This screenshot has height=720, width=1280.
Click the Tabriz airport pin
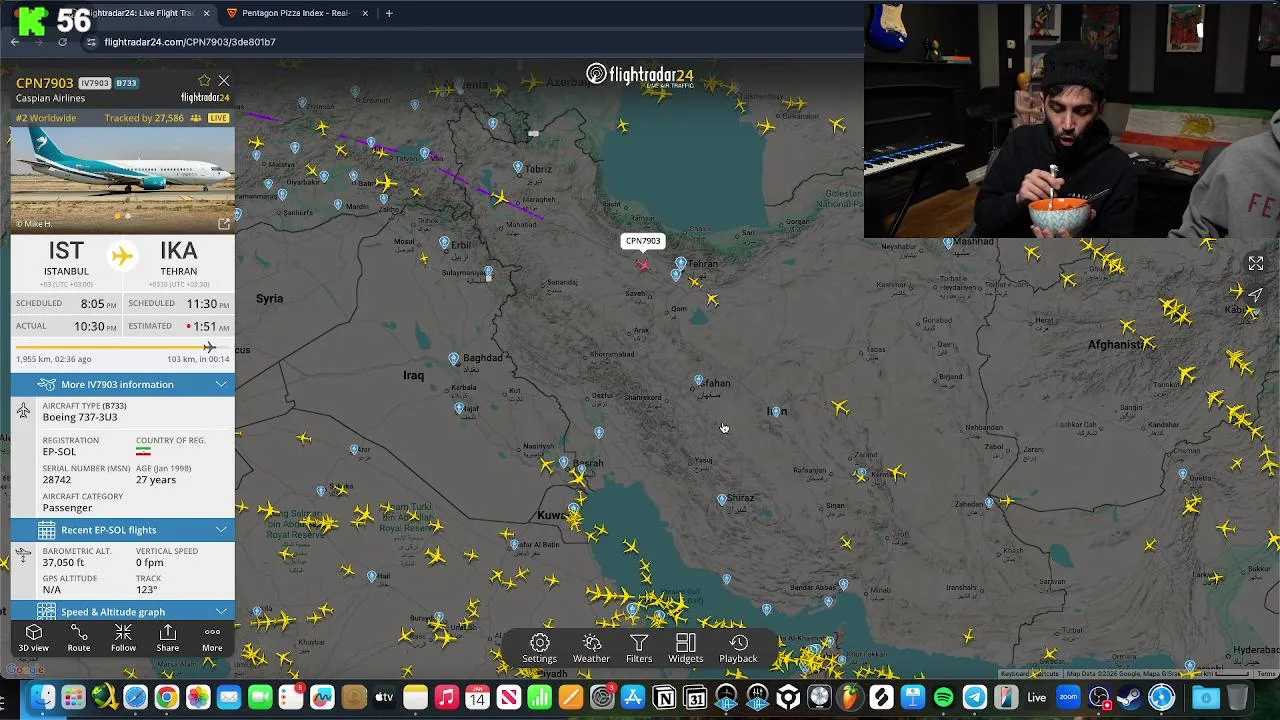tap(518, 167)
